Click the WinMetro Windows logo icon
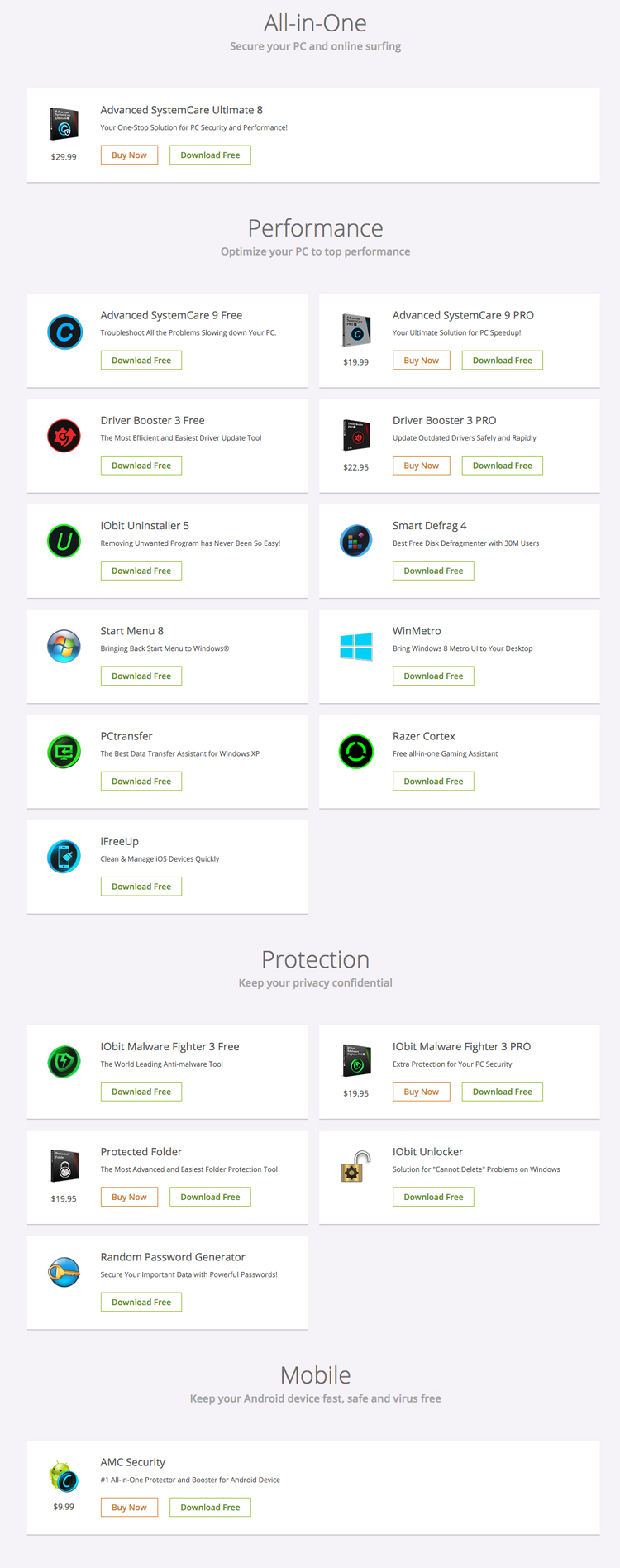 click(x=356, y=647)
